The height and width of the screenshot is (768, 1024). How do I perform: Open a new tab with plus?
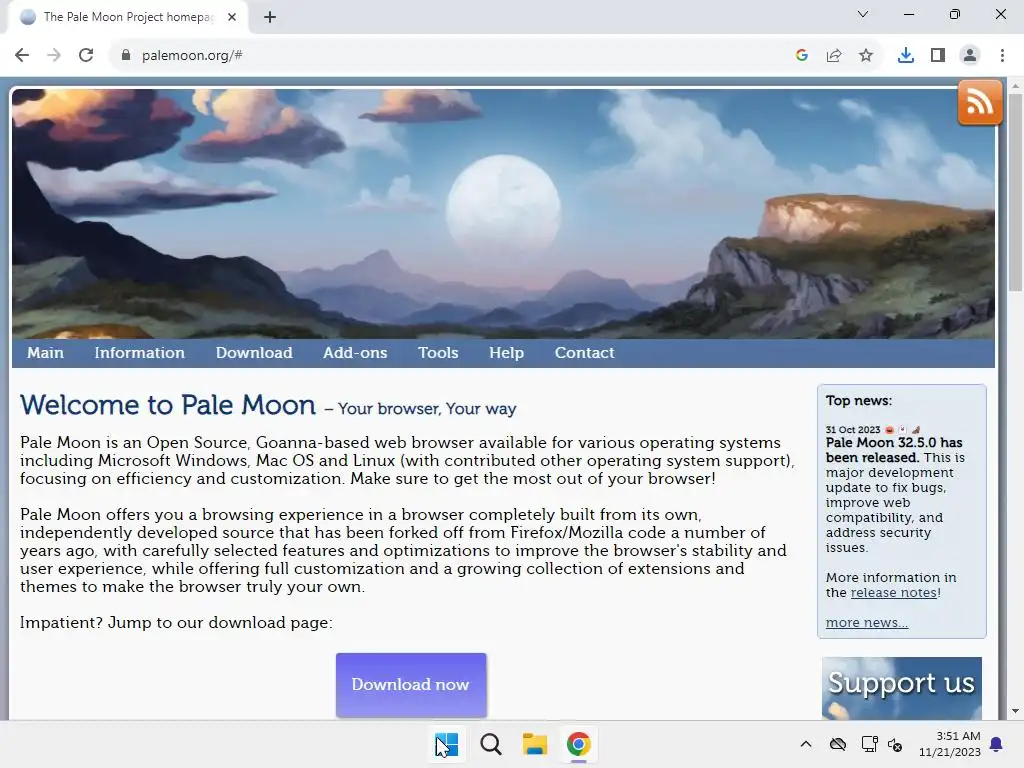pyautogui.click(x=270, y=17)
